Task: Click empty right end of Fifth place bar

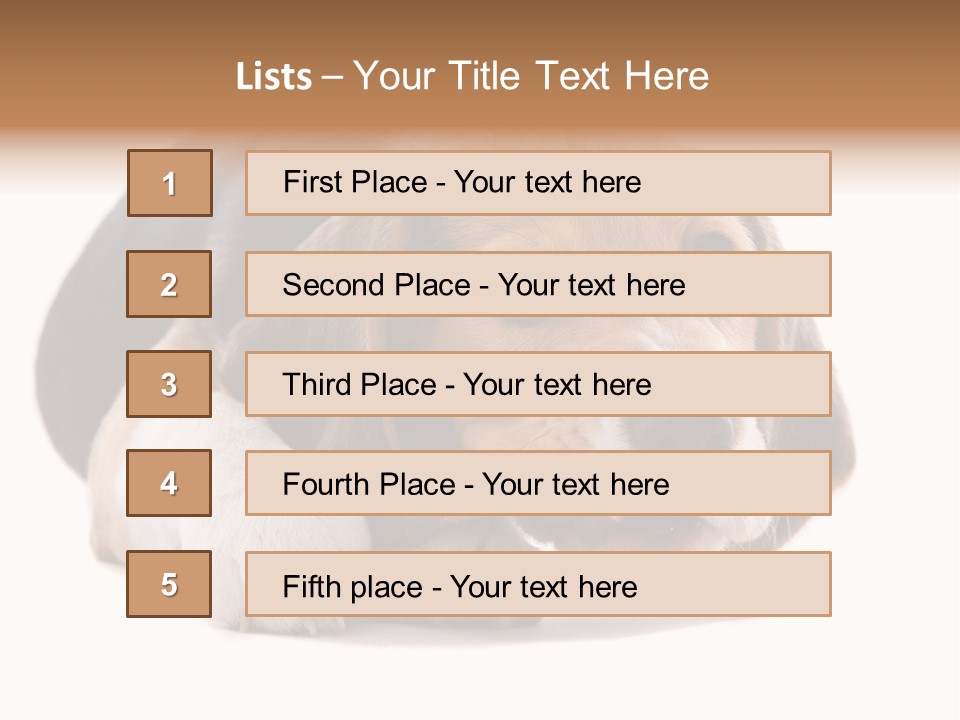Action: [x=736, y=584]
